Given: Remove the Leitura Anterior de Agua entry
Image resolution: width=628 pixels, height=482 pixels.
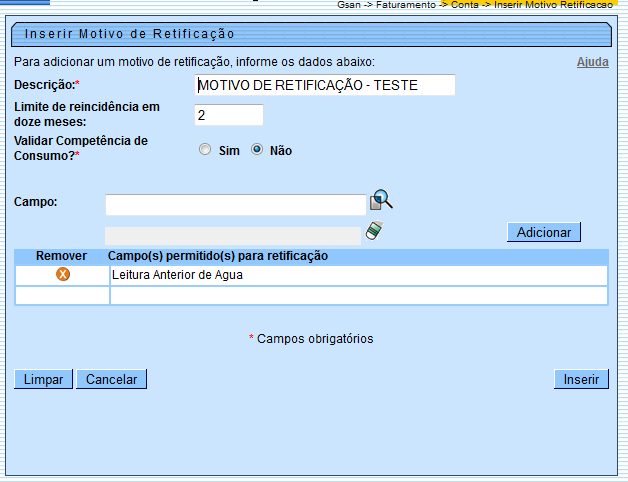Looking at the screenshot, I should point(62,274).
